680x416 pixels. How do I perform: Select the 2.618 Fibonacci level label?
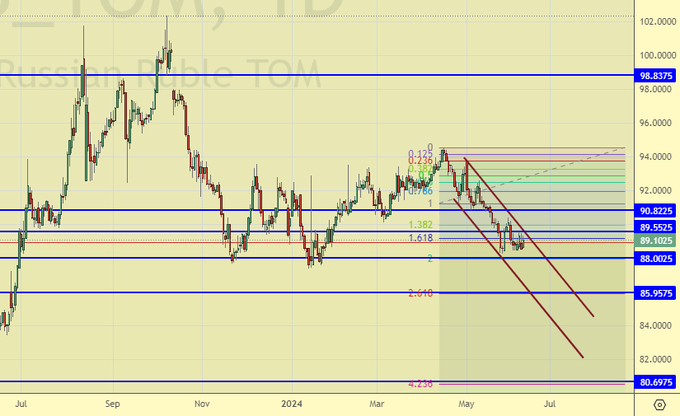click(419, 293)
